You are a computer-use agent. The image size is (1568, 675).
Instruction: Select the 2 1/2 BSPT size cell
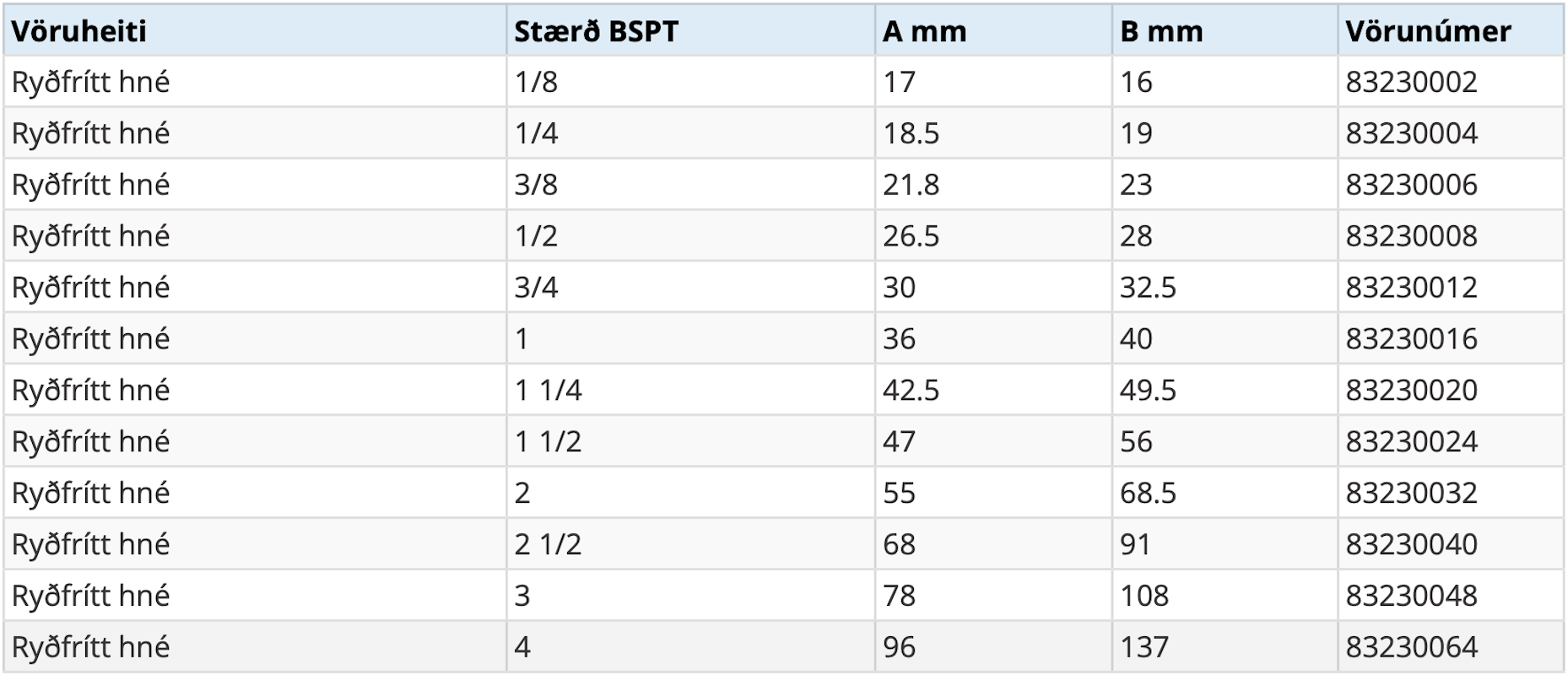point(548,544)
